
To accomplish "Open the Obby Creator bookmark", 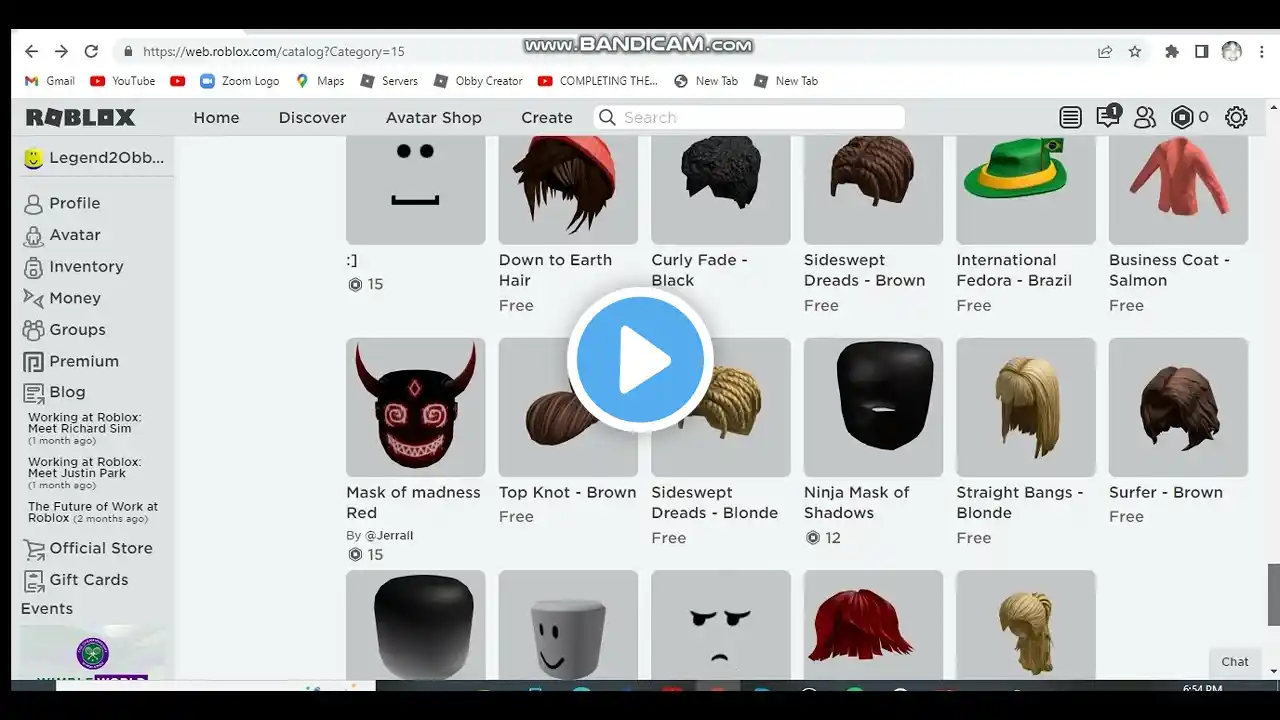I will 478,81.
